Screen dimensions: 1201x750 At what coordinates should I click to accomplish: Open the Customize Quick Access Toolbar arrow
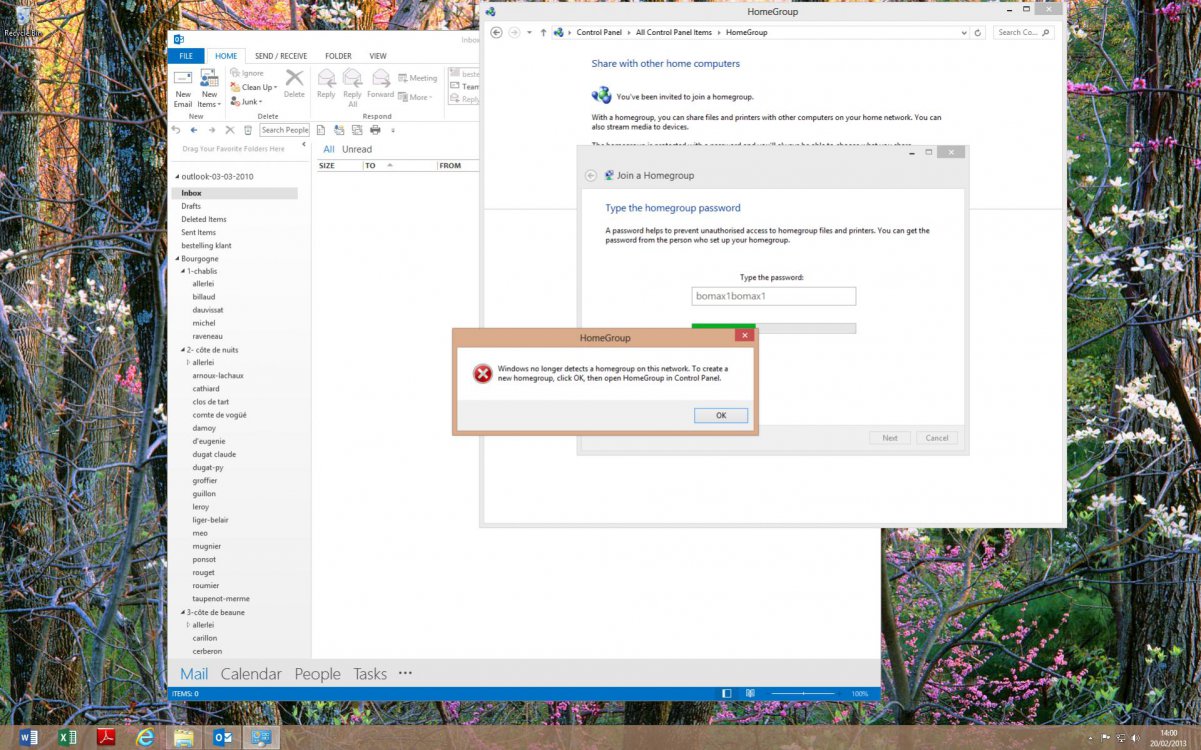pyautogui.click(x=393, y=130)
